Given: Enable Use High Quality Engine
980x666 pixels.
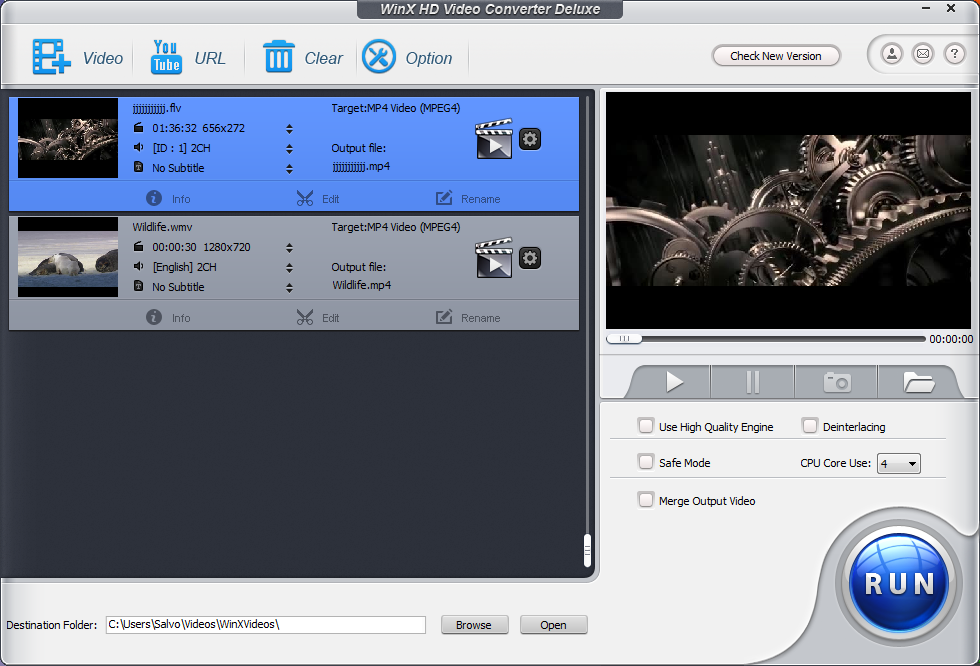Looking at the screenshot, I should (x=646, y=426).
